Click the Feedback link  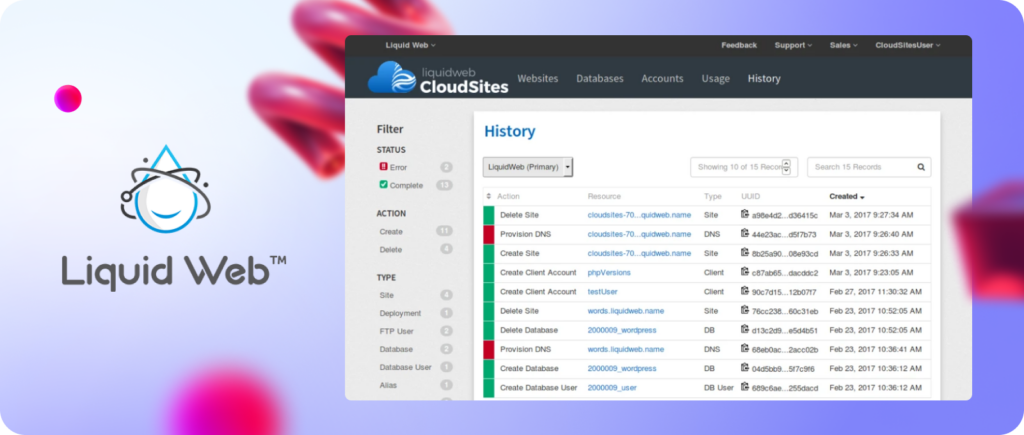click(x=739, y=45)
